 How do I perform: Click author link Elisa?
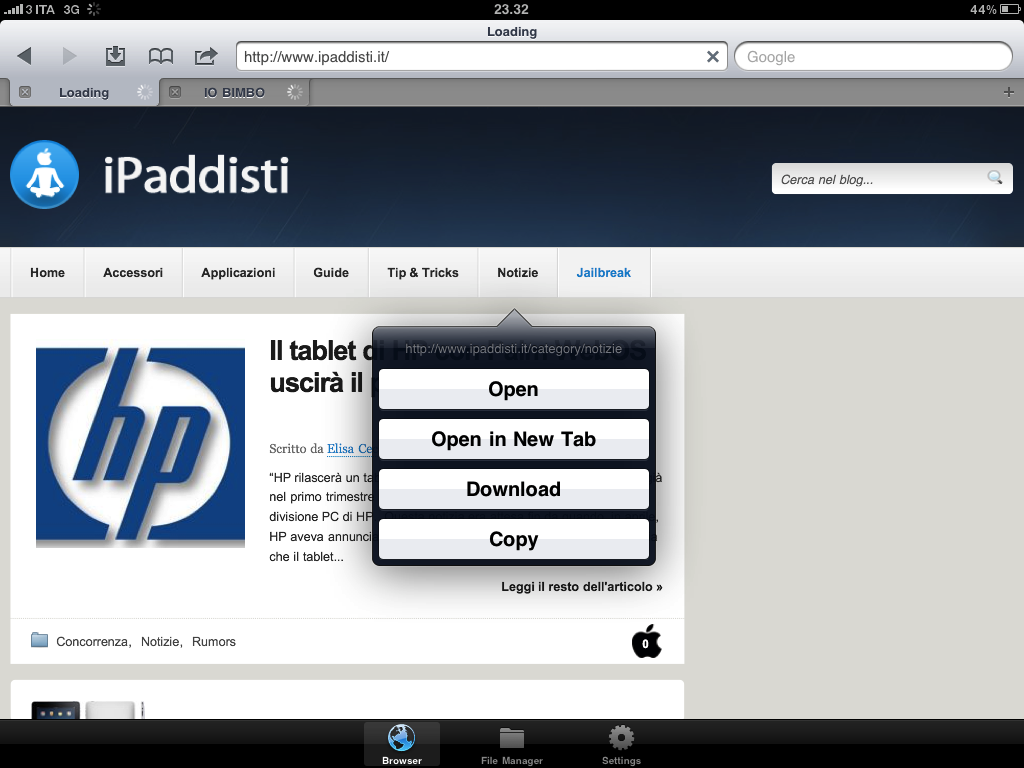pyautogui.click(x=349, y=449)
